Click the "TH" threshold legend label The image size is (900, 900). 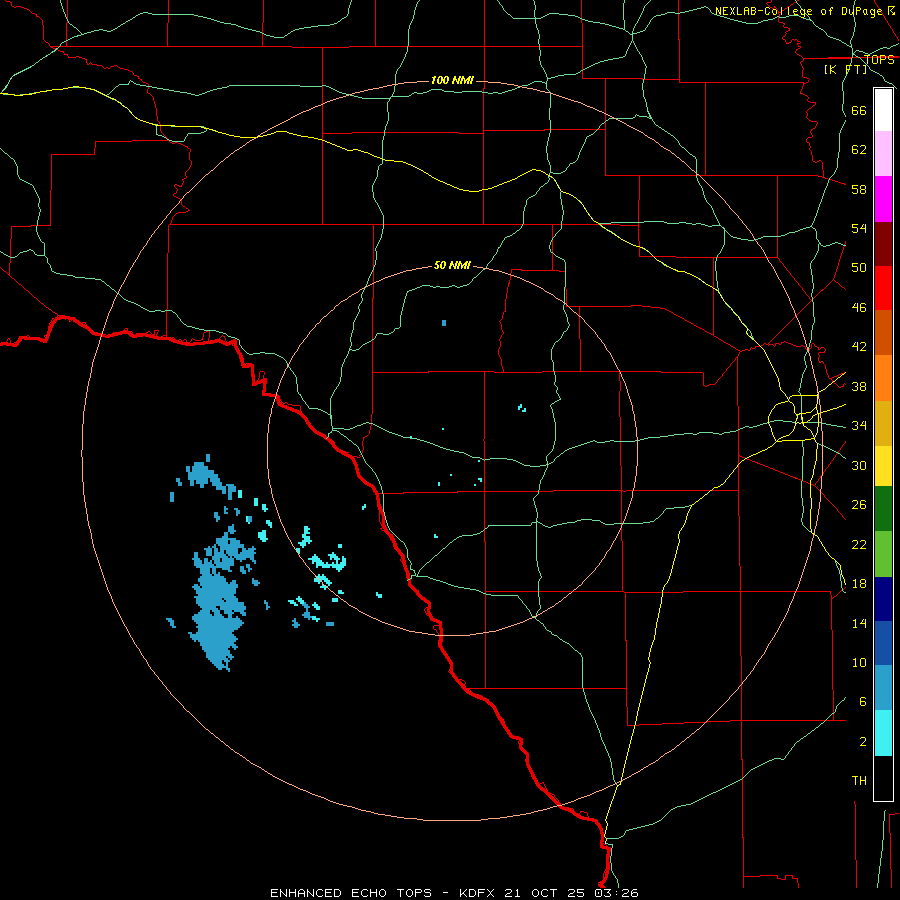[859, 780]
